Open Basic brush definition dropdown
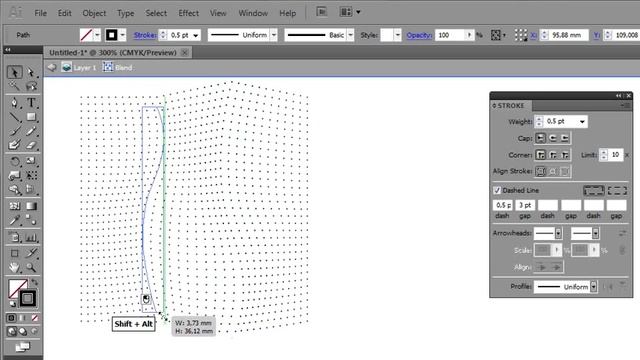Viewport: 640px width, 360px height. coord(350,35)
